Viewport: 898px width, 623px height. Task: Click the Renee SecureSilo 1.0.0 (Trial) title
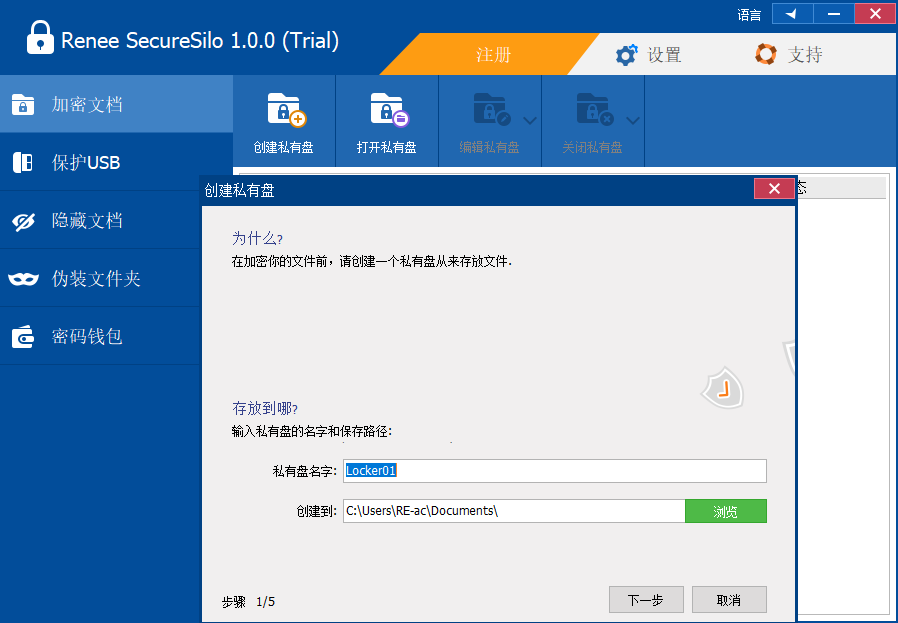(x=200, y=41)
